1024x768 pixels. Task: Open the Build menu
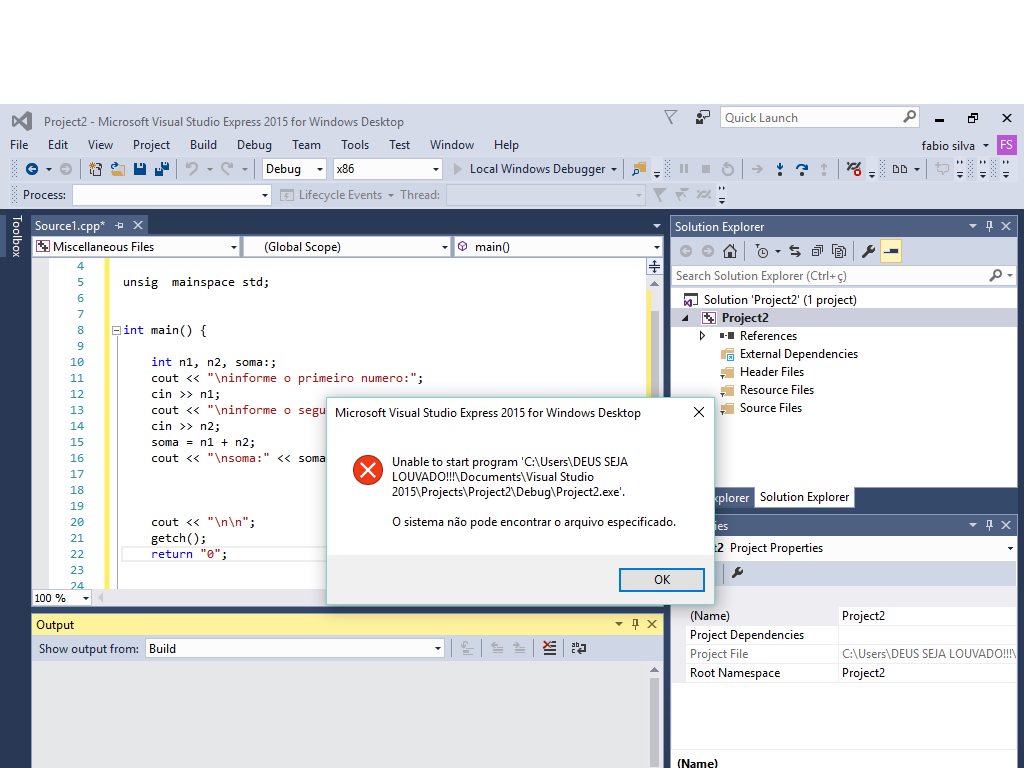[x=203, y=145]
